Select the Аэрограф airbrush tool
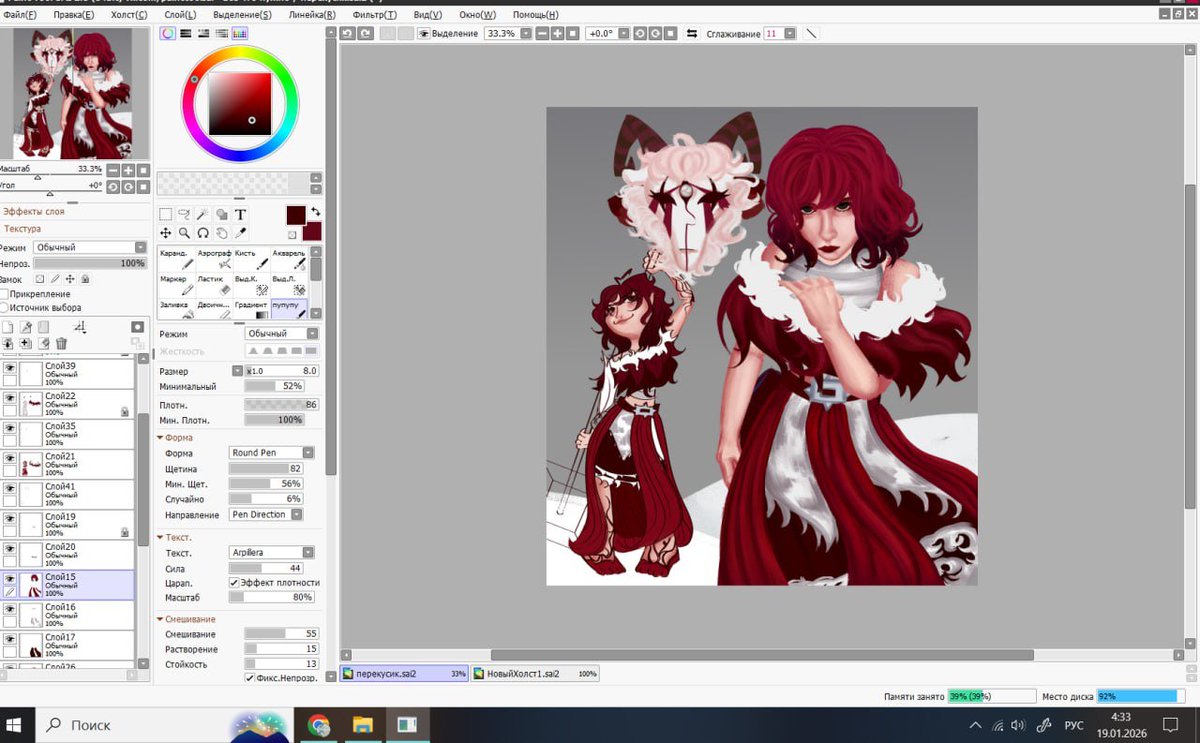Screen dimensions: 1200x743 (x=213, y=259)
